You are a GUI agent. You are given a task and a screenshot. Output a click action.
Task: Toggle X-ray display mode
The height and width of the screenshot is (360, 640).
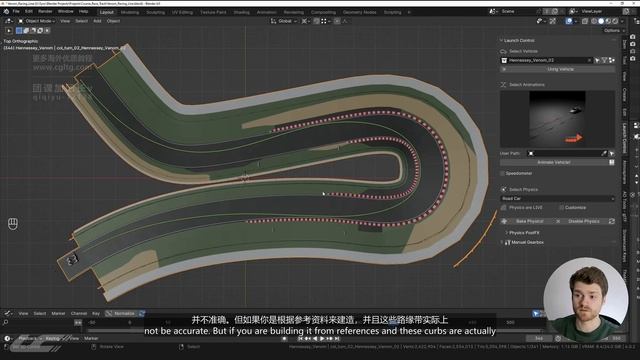coord(585,21)
